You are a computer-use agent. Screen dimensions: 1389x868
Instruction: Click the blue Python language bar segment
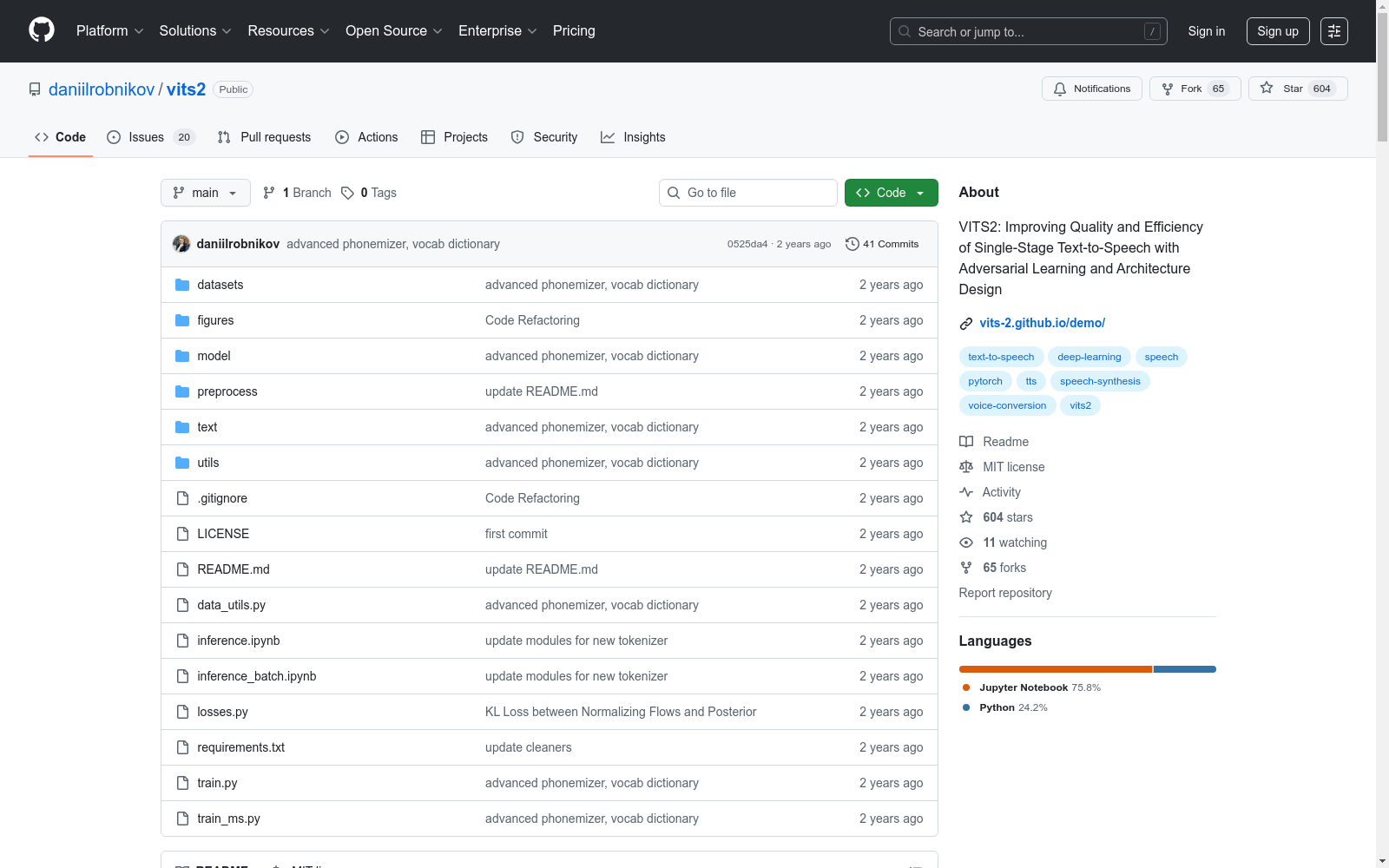tap(1185, 669)
